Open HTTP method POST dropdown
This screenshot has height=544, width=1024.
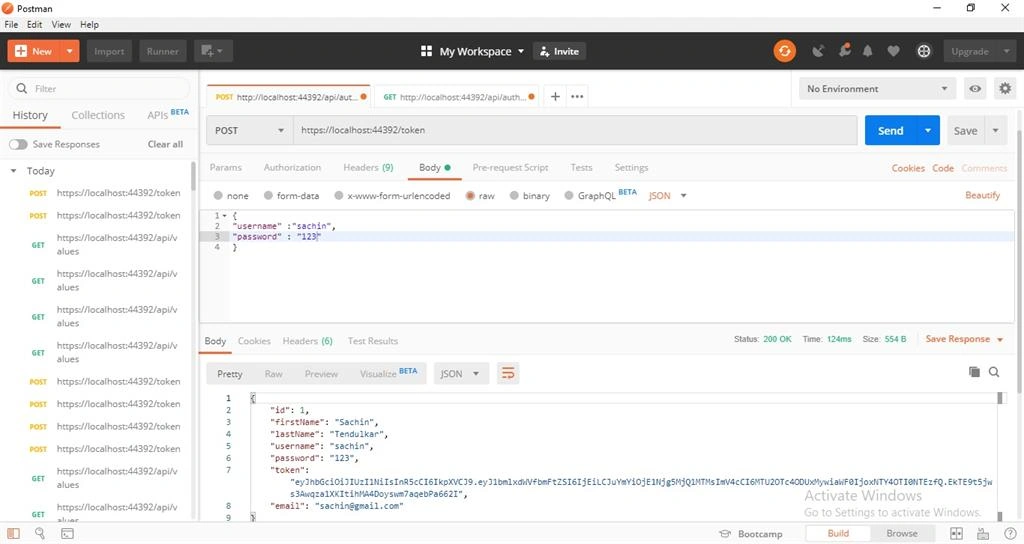tap(249, 131)
